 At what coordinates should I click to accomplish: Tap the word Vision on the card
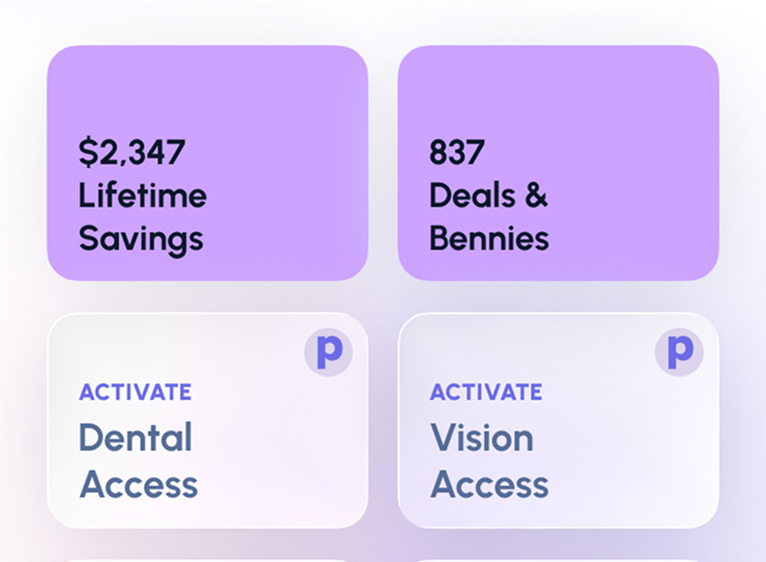click(x=482, y=437)
